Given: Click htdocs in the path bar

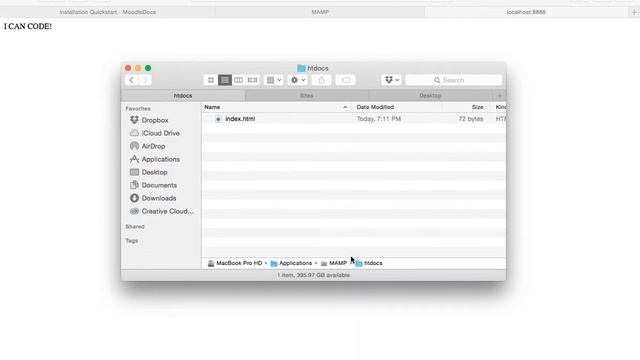Looking at the screenshot, I should pyautogui.click(x=369, y=263).
